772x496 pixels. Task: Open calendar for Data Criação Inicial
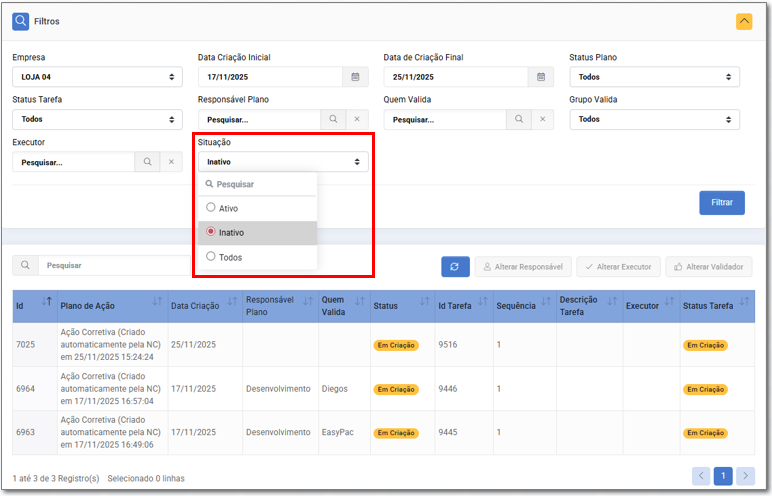[x=355, y=77]
